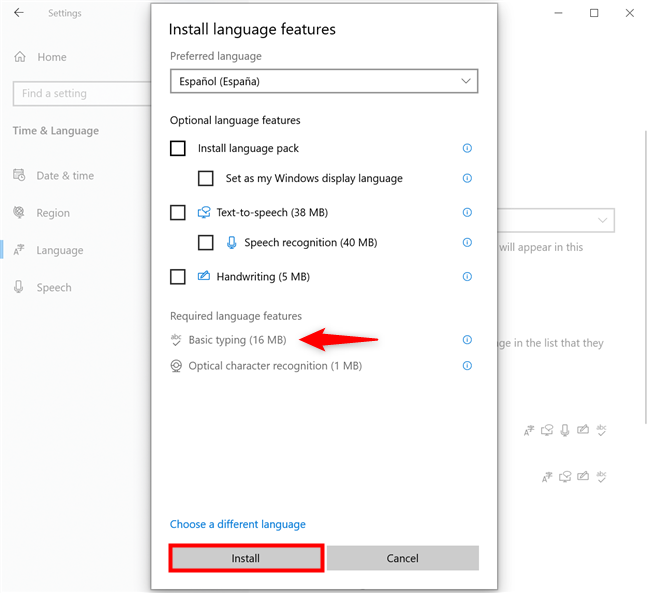
Task: Click the Basic typing abc icon
Action: [176, 340]
